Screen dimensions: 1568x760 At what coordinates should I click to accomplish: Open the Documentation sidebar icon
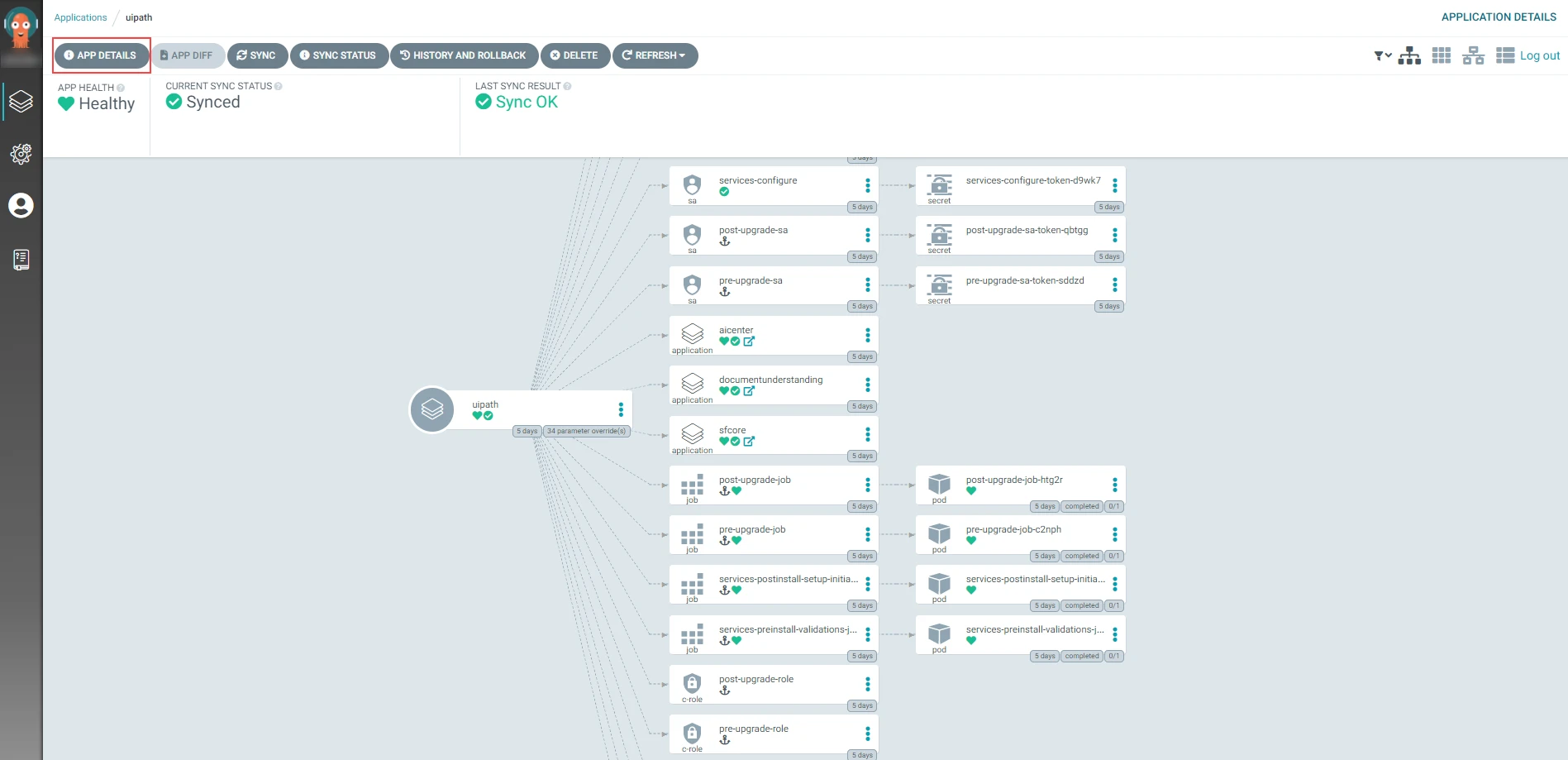click(x=21, y=260)
